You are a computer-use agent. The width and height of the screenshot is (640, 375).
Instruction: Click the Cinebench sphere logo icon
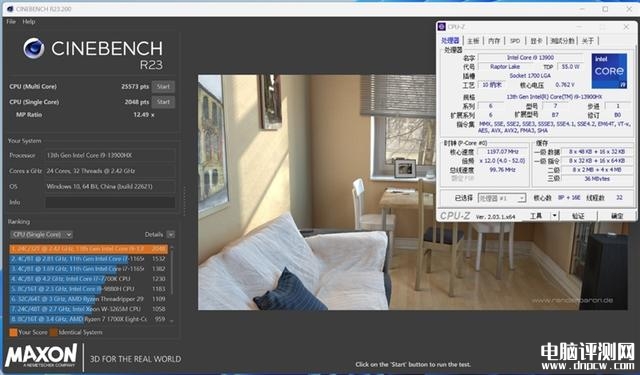[x=34, y=48]
